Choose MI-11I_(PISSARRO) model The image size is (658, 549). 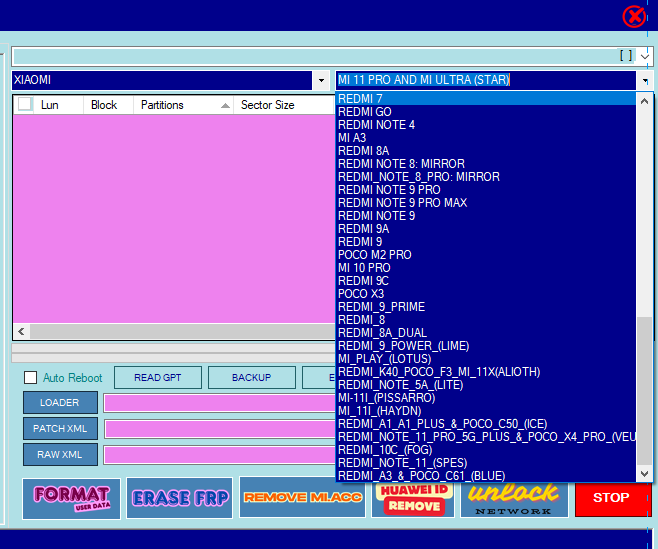pos(486,398)
